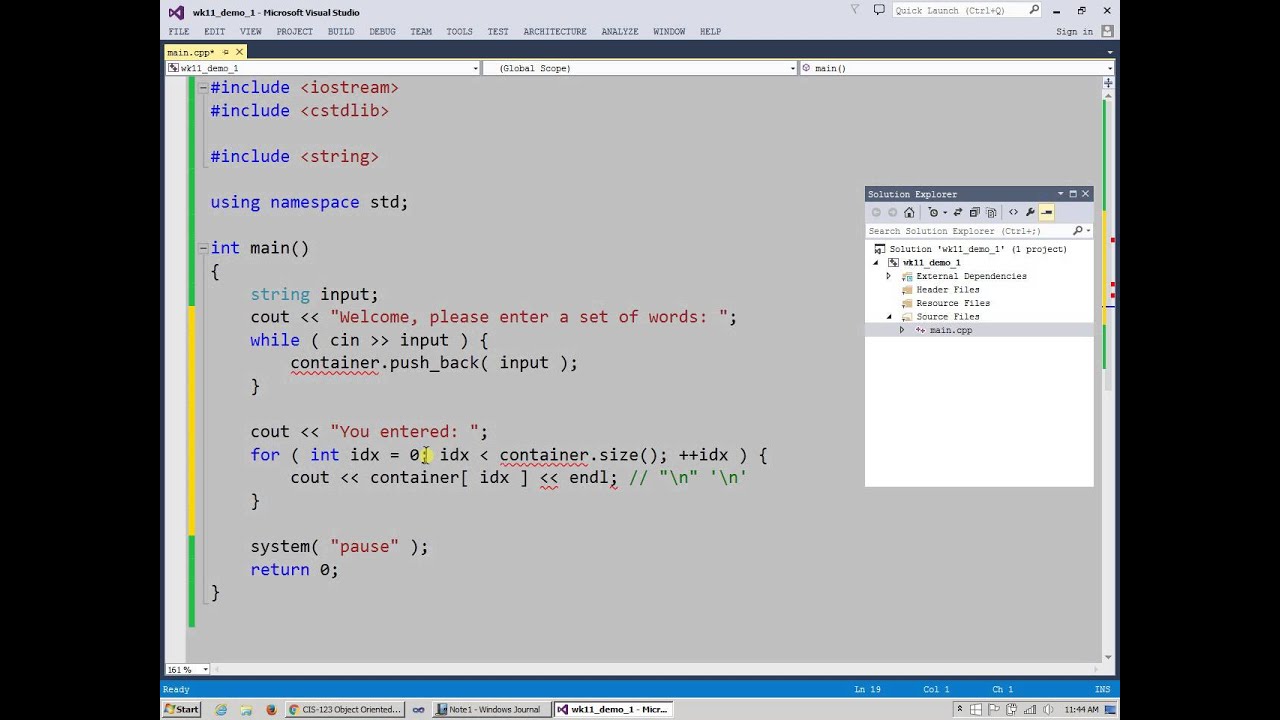Toggle Show All Files in Solution Explorer
The image size is (1280, 720).
(x=991, y=212)
